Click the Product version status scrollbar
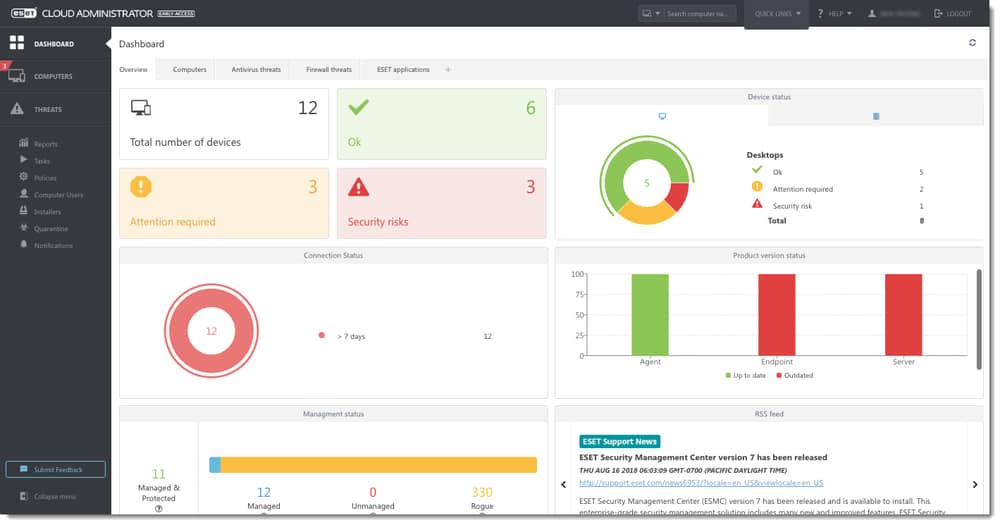 point(979,319)
